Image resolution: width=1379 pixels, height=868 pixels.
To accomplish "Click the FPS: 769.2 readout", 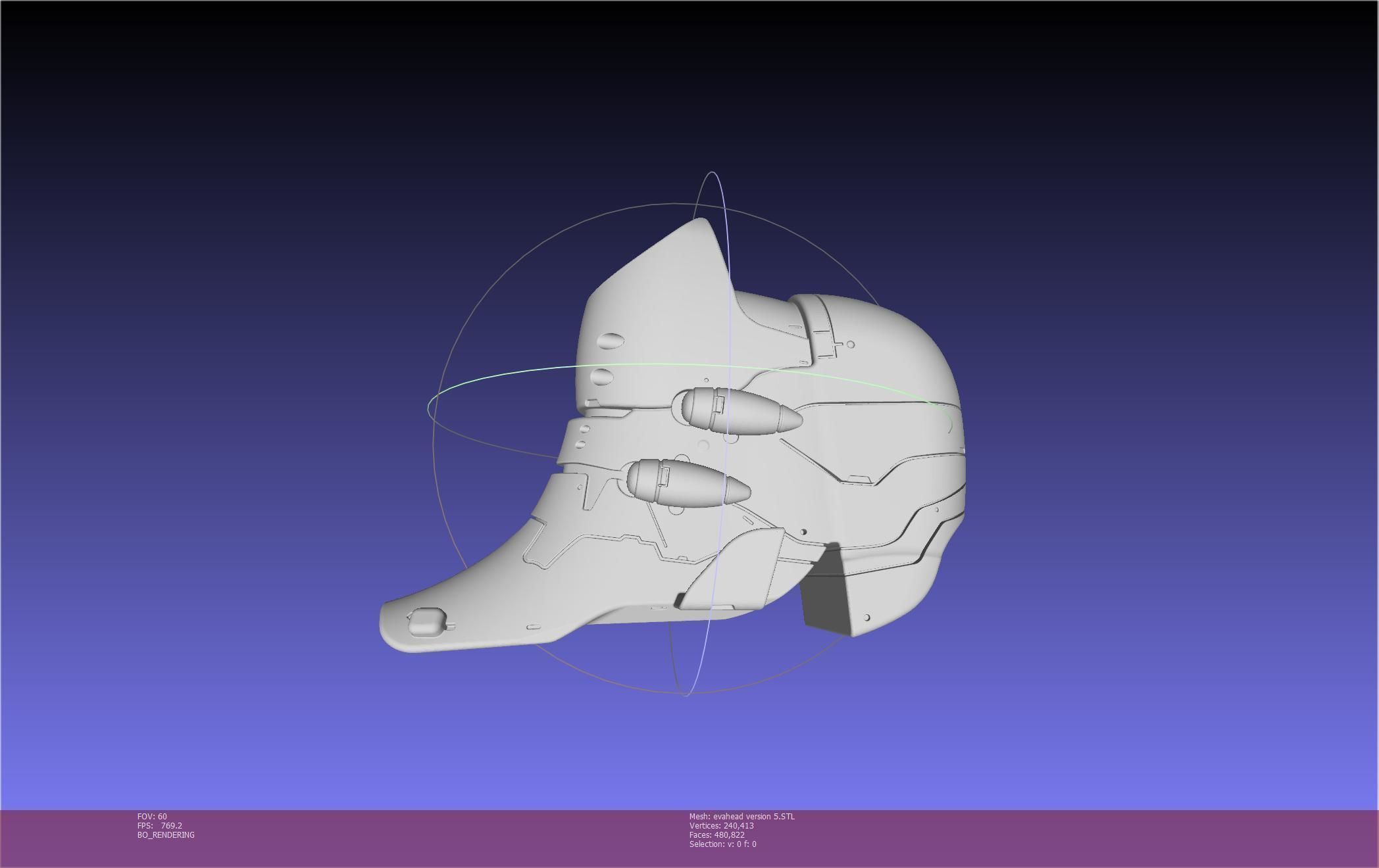I will coord(160,825).
